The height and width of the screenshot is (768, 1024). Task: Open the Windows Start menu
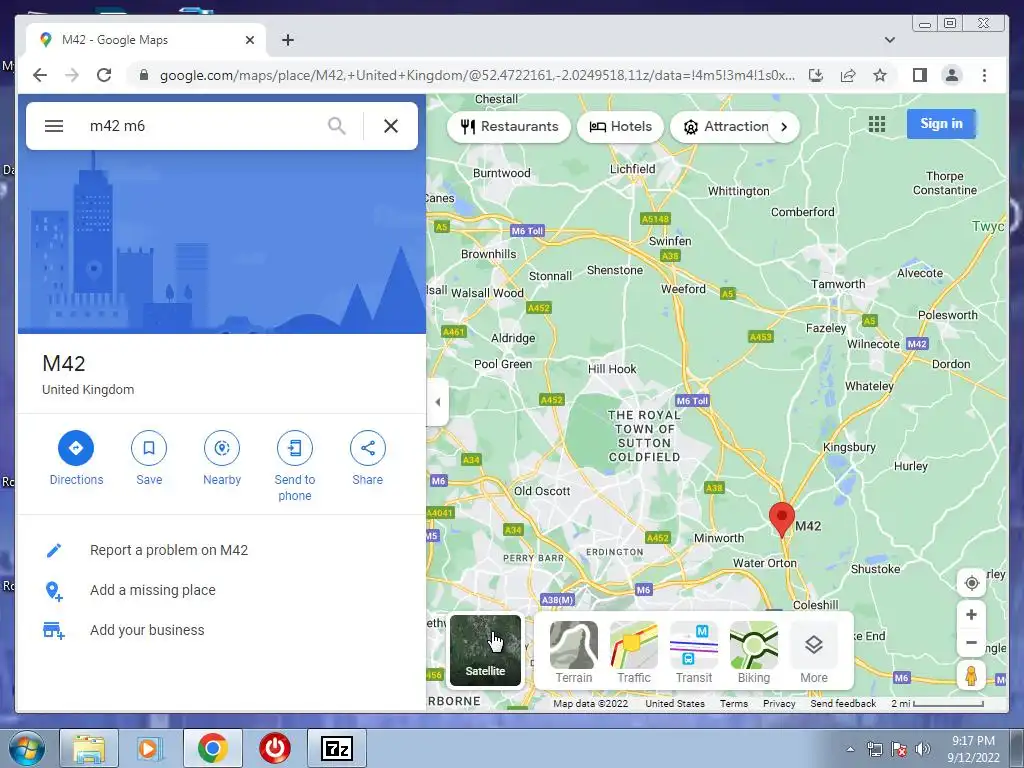pos(27,748)
